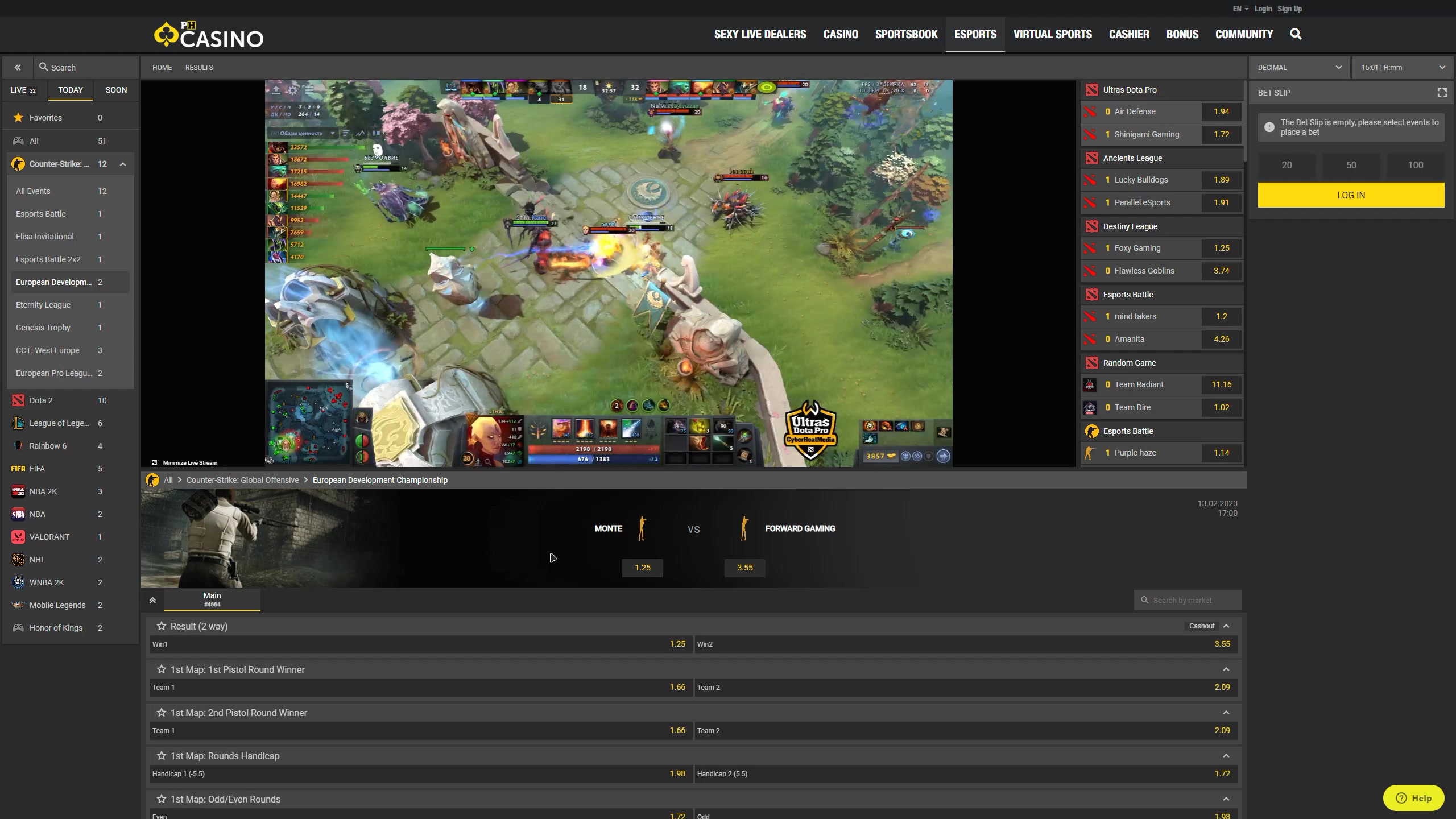The width and height of the screenshot is (1456, 819).
Task: Click the Help chat bubble
Action: coord(1413,798)
